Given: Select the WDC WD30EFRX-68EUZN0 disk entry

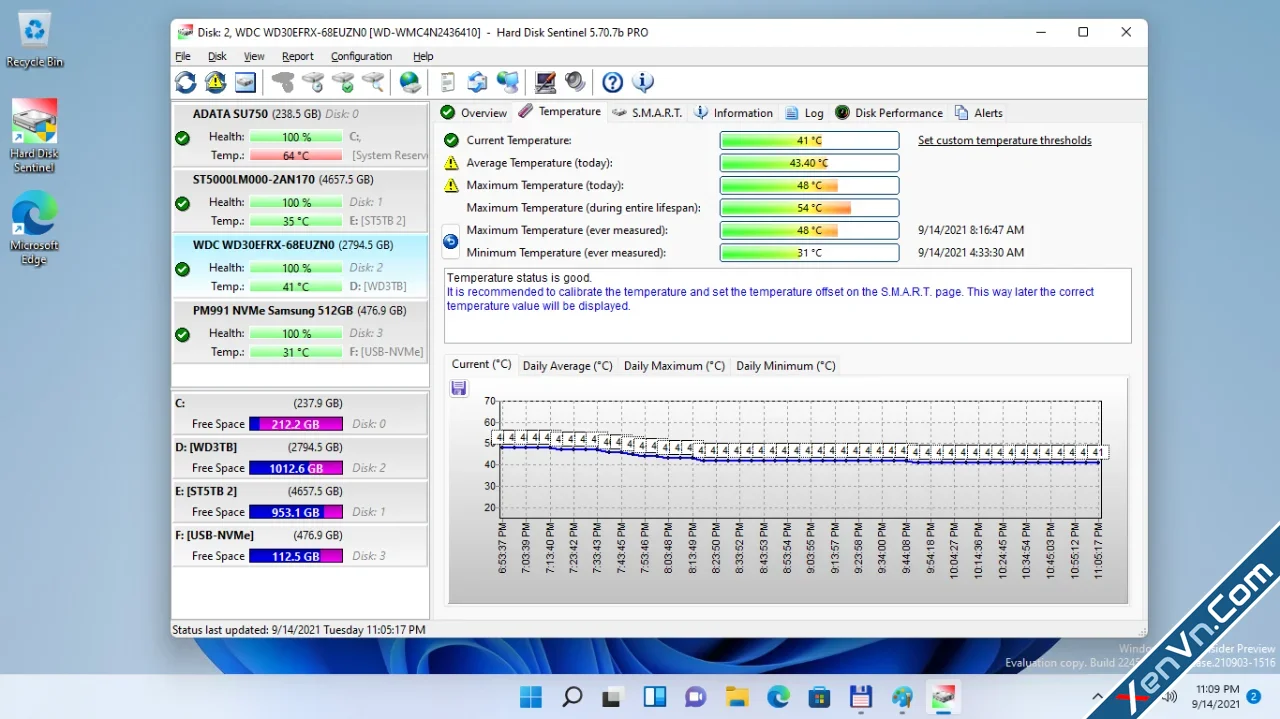Looking at the screenshot, I should 300,265.
